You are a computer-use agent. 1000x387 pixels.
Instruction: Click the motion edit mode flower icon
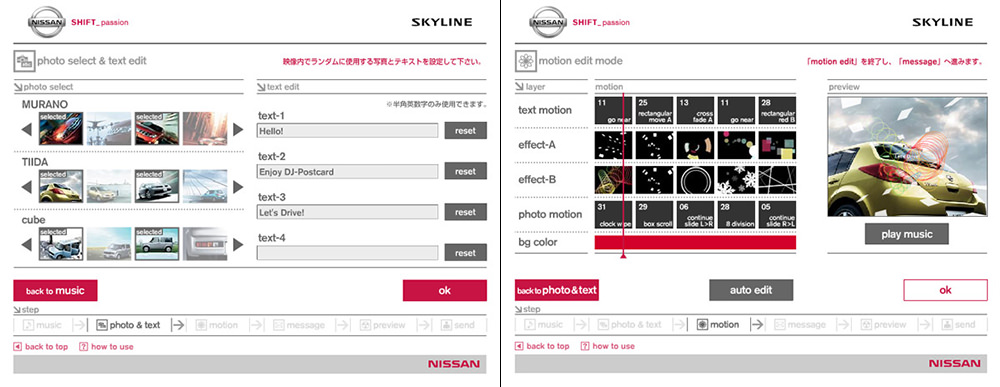coord(526,61)
